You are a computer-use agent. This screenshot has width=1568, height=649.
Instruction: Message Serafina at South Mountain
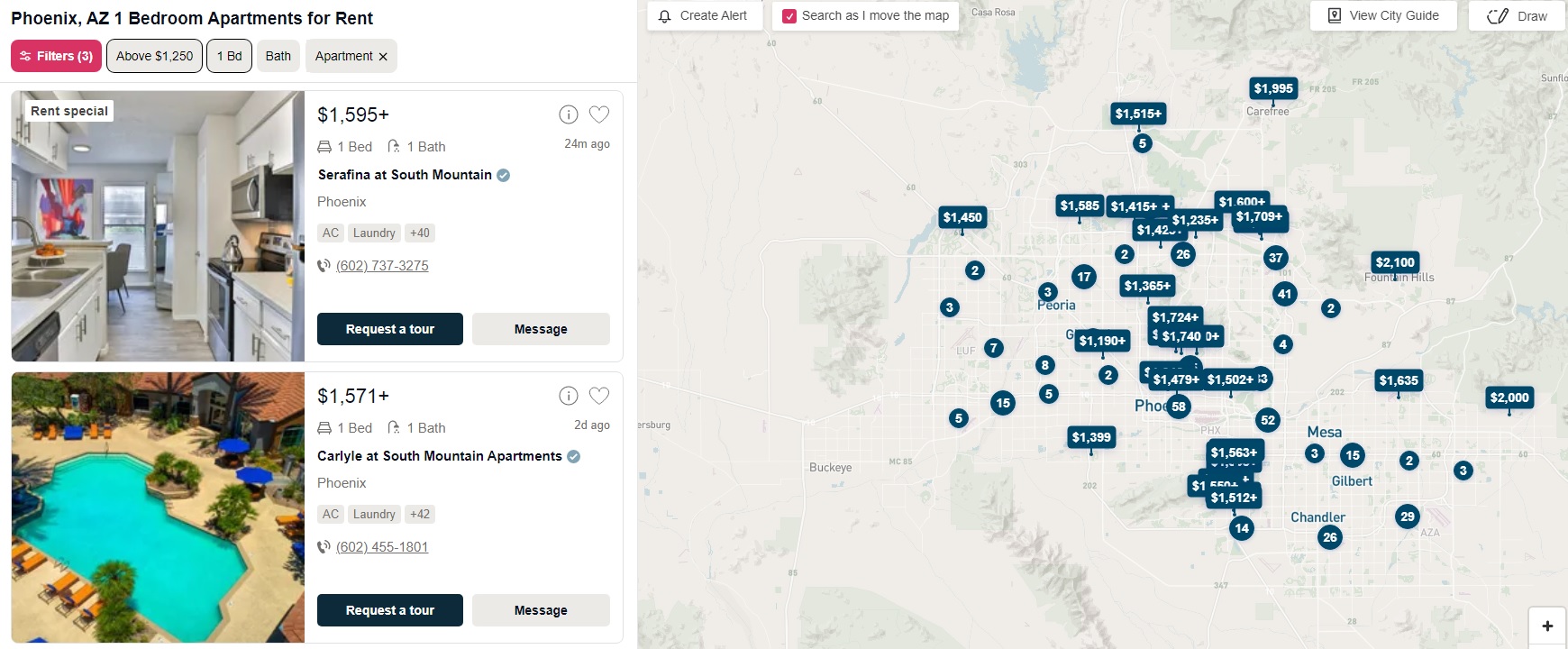tap(541, 329)
